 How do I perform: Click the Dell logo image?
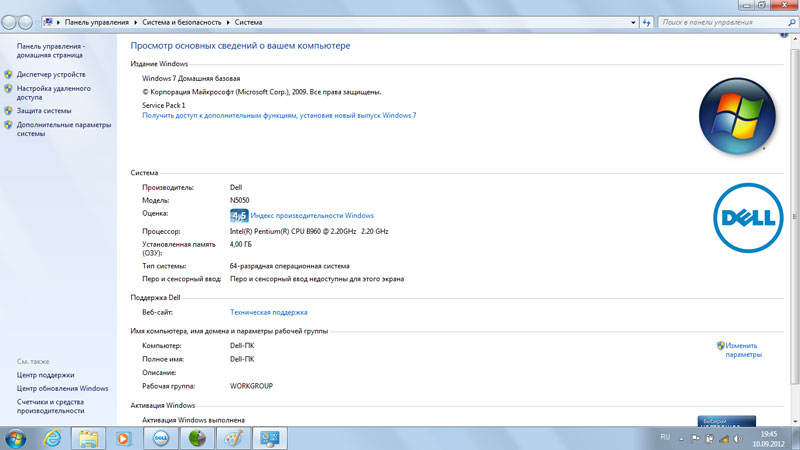[x=748, y=218]
